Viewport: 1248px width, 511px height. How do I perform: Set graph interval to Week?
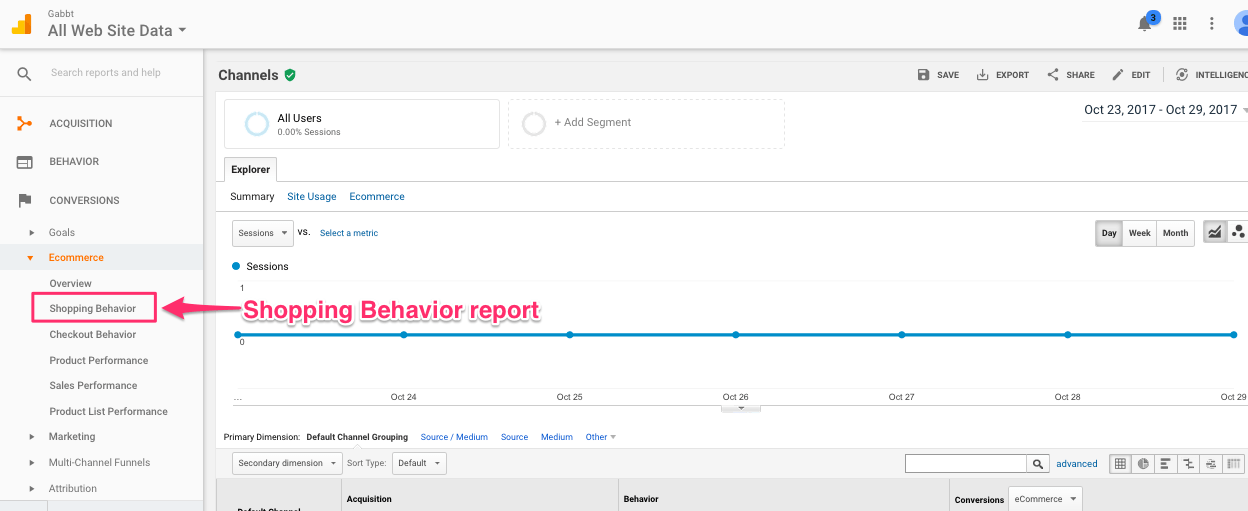click(x=1140, y=233)
